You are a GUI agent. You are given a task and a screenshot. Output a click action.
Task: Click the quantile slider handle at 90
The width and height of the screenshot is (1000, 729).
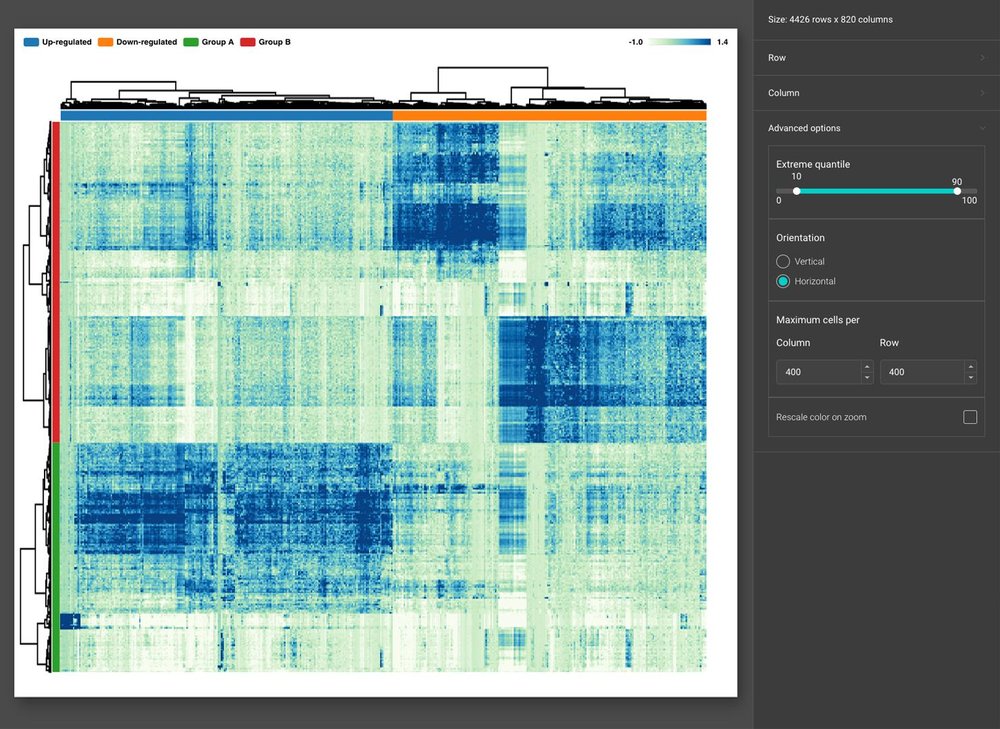956,190
